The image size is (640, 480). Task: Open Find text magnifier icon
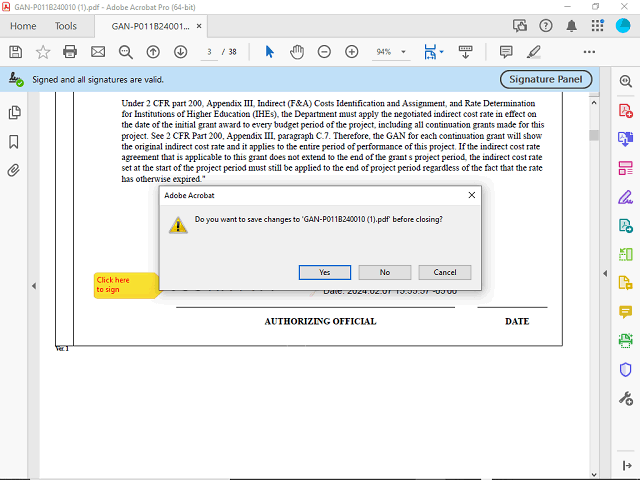[x=125, y=52]
